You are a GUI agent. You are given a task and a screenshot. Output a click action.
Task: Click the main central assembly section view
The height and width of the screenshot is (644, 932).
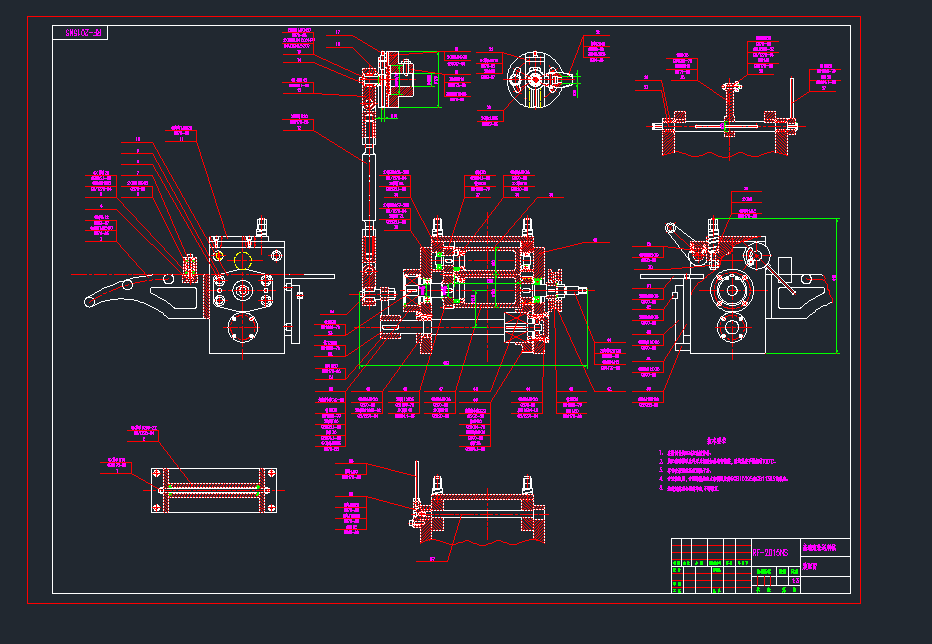pos(480,290)
